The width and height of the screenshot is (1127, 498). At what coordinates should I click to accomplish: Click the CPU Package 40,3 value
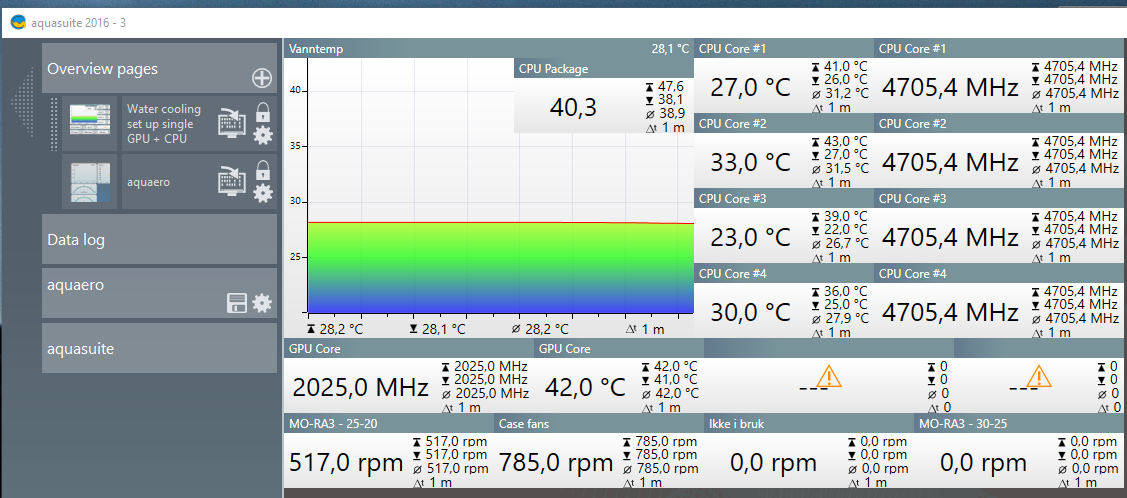(573, 107)
